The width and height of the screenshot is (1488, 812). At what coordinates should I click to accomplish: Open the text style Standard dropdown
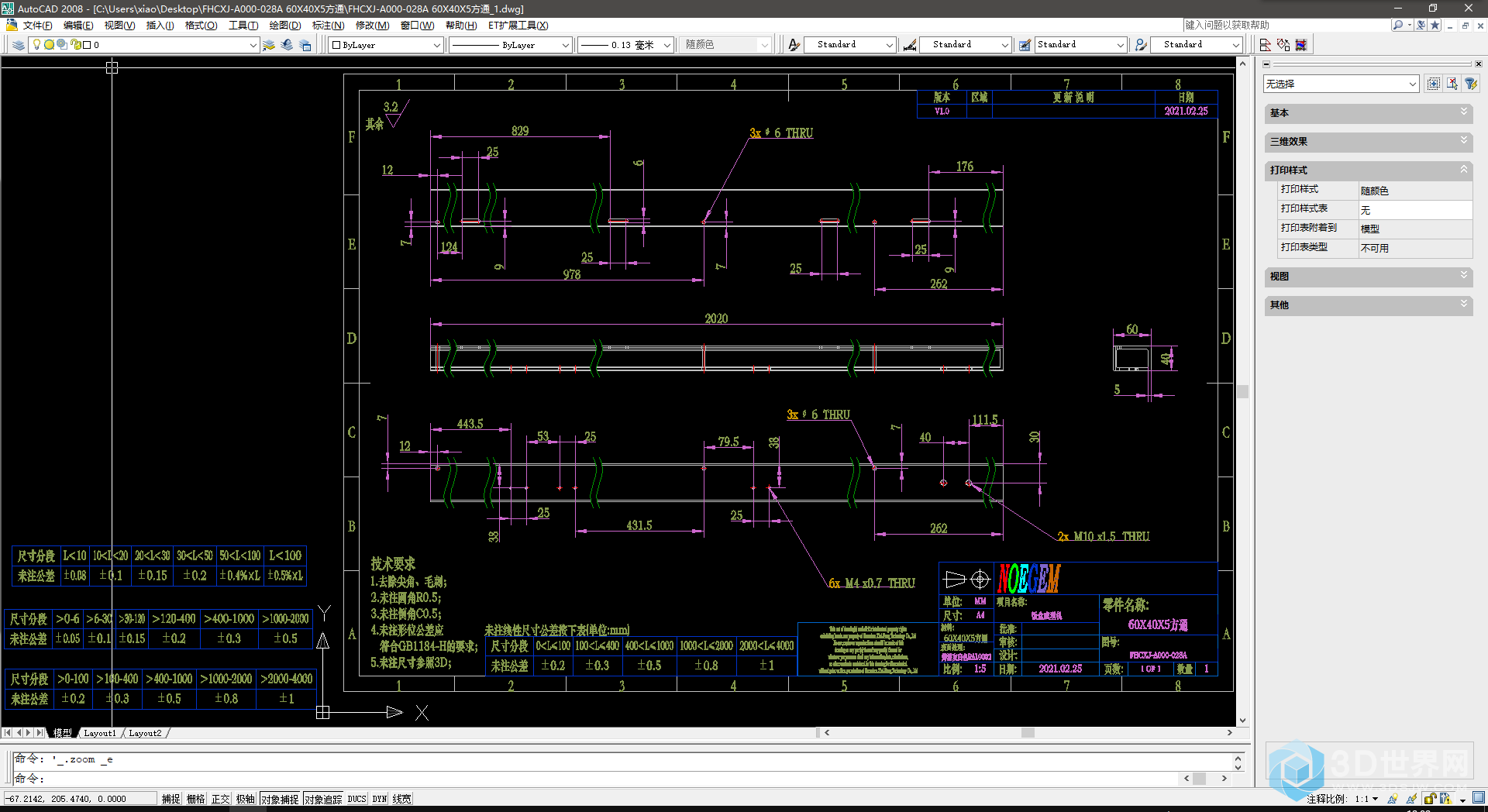[889, 45]
